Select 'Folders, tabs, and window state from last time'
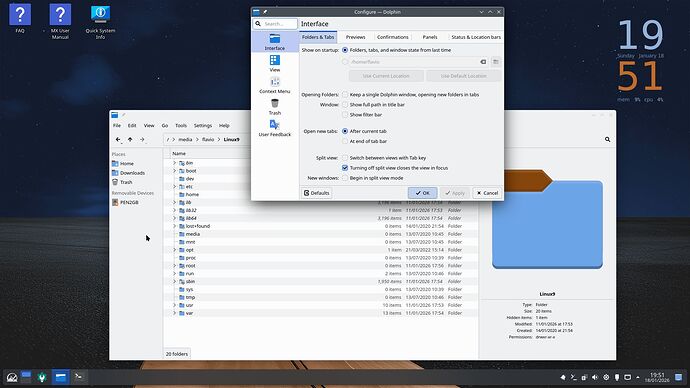Image resolution: width=690 pixels, height=388 pixels. click(x=345, y=50)
